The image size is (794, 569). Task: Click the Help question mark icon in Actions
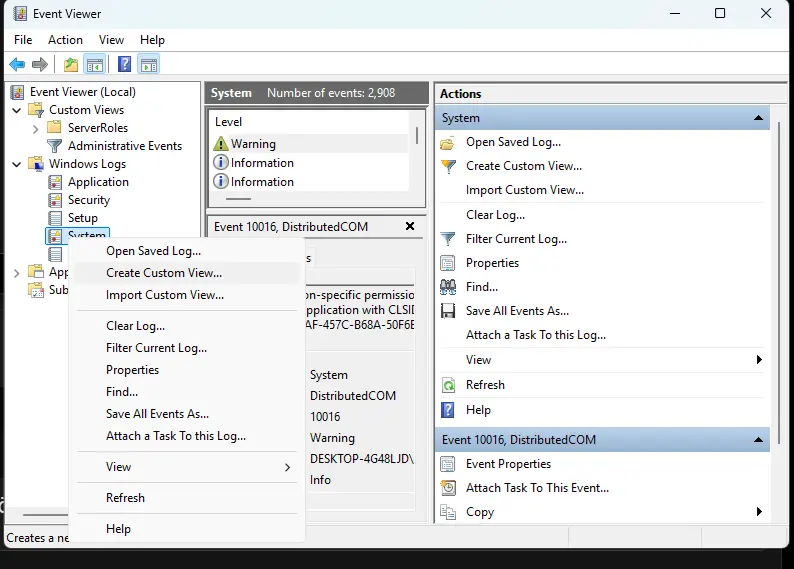448,410
